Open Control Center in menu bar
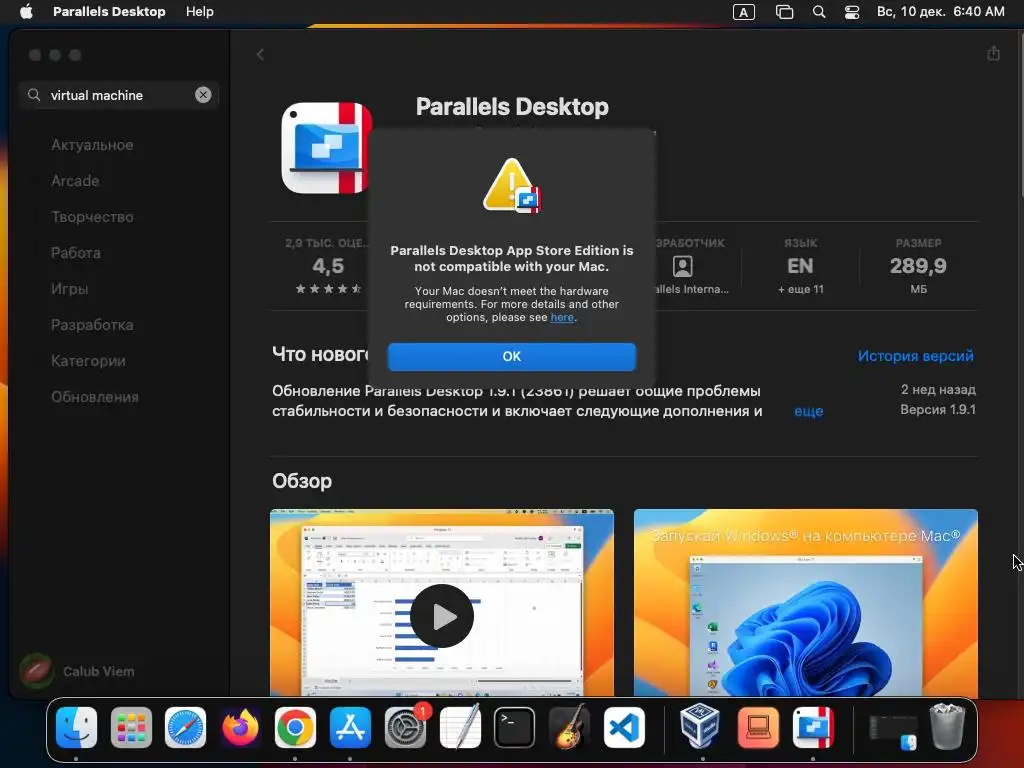1024x768 pixels. [852, 12]
